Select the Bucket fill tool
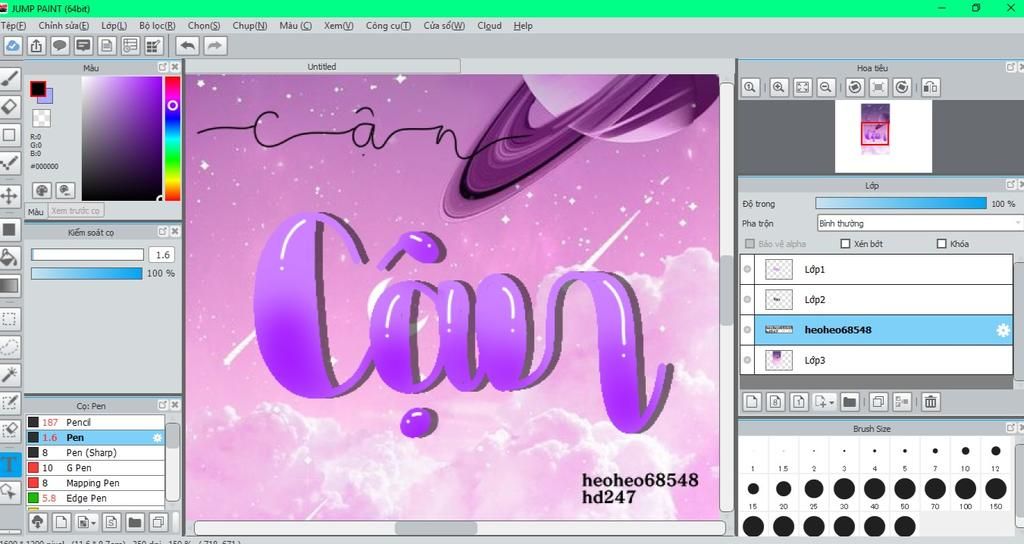The image size is (1024, 544). click(9, 257)
